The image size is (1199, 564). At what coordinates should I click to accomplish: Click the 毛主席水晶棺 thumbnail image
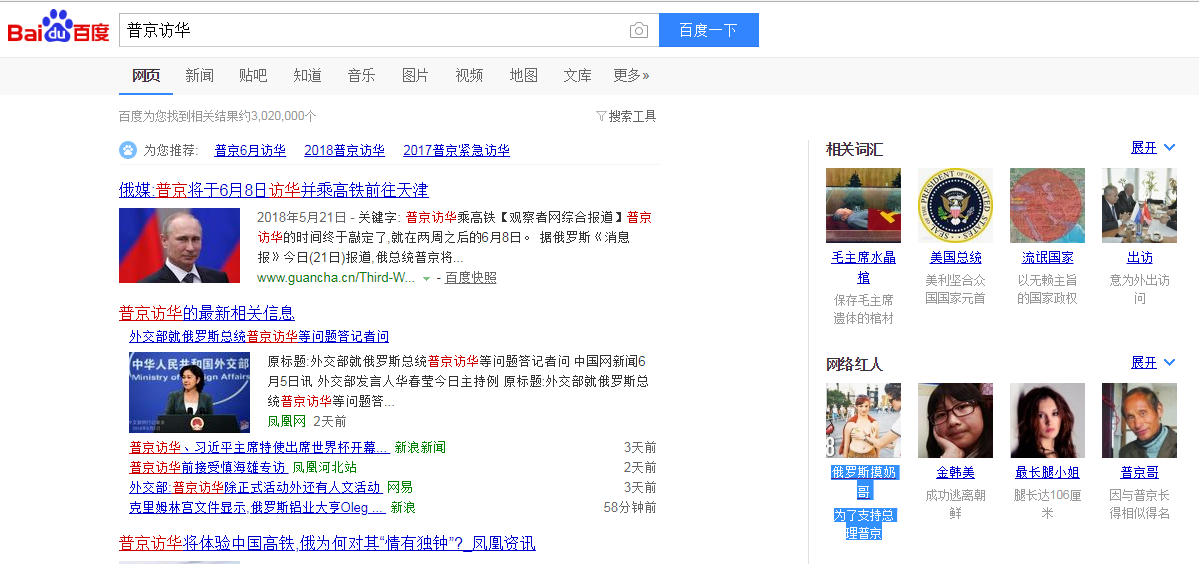coord(863,205)
